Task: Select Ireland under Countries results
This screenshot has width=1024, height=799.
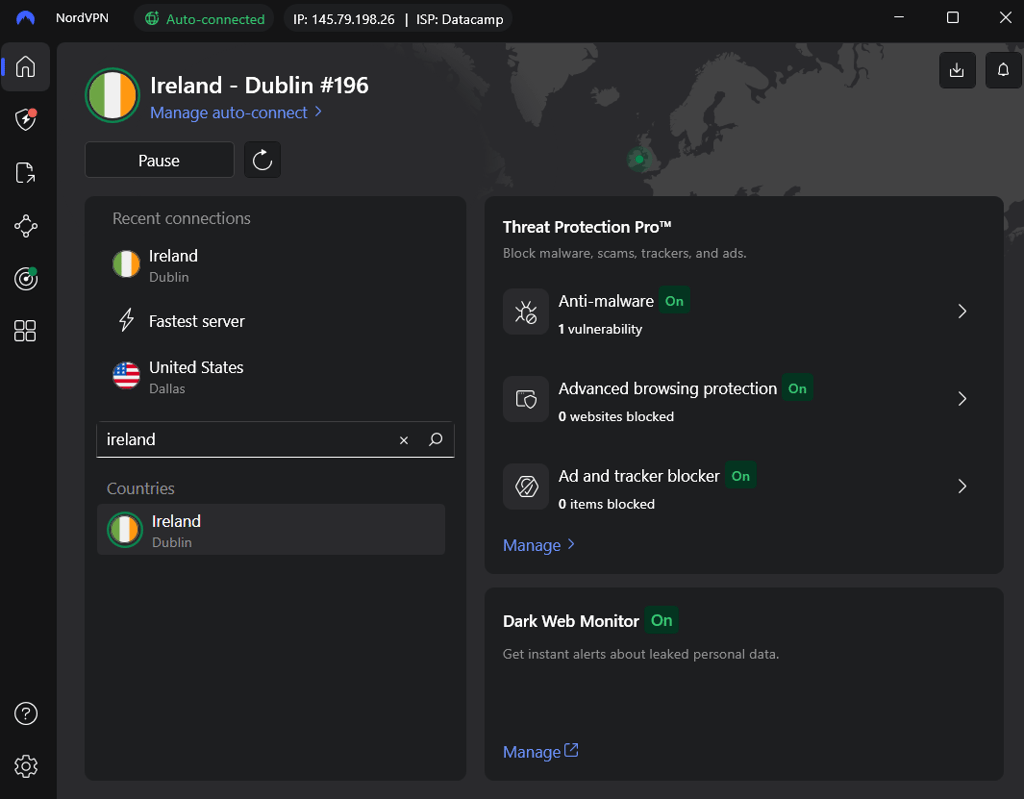Action: pos(271,530)
